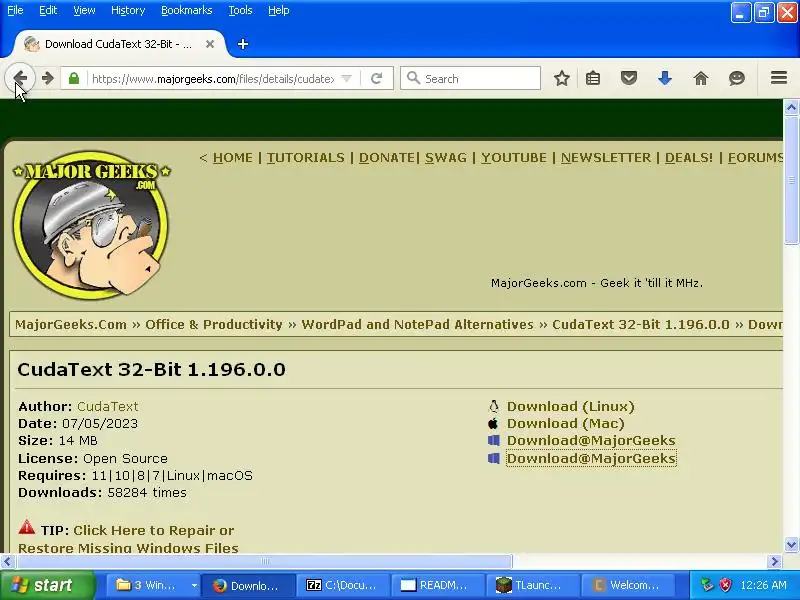800x600 pixels.
Task: Open the DEALS! link
Action: [x=689, y=158]
